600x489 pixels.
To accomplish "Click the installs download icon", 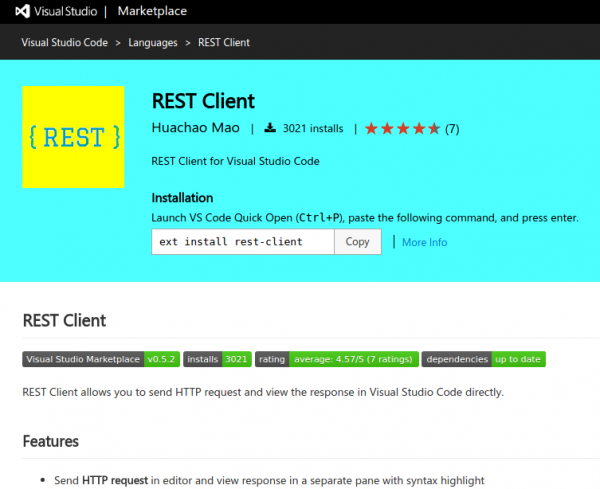I will coord(270,128).
